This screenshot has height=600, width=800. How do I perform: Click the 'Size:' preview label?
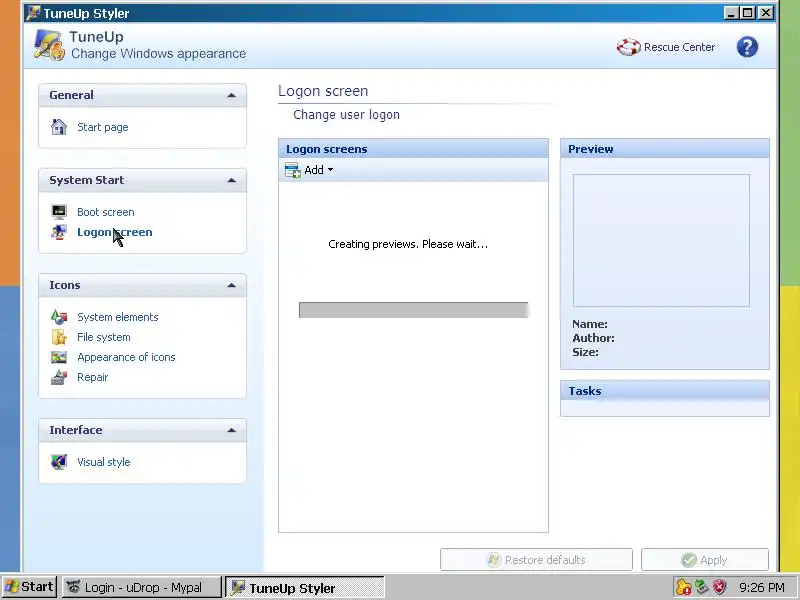585,352
